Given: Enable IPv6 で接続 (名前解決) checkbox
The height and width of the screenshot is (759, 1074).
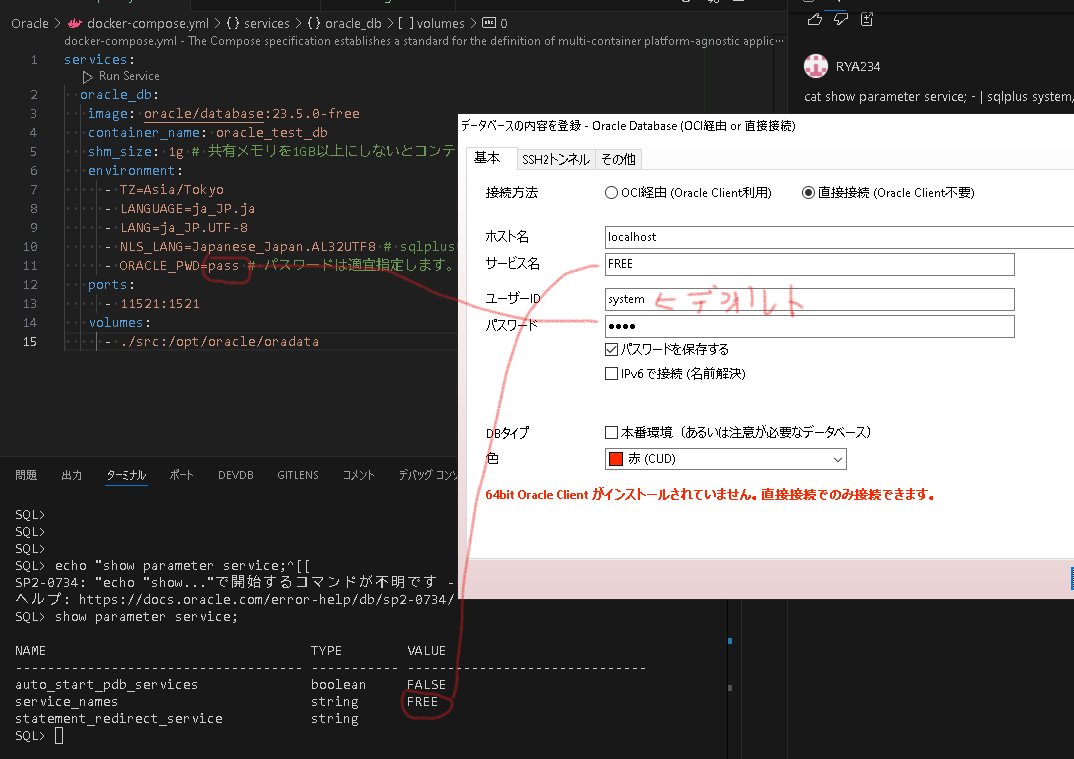Looking at the screenshot, I should pos(612,374).
